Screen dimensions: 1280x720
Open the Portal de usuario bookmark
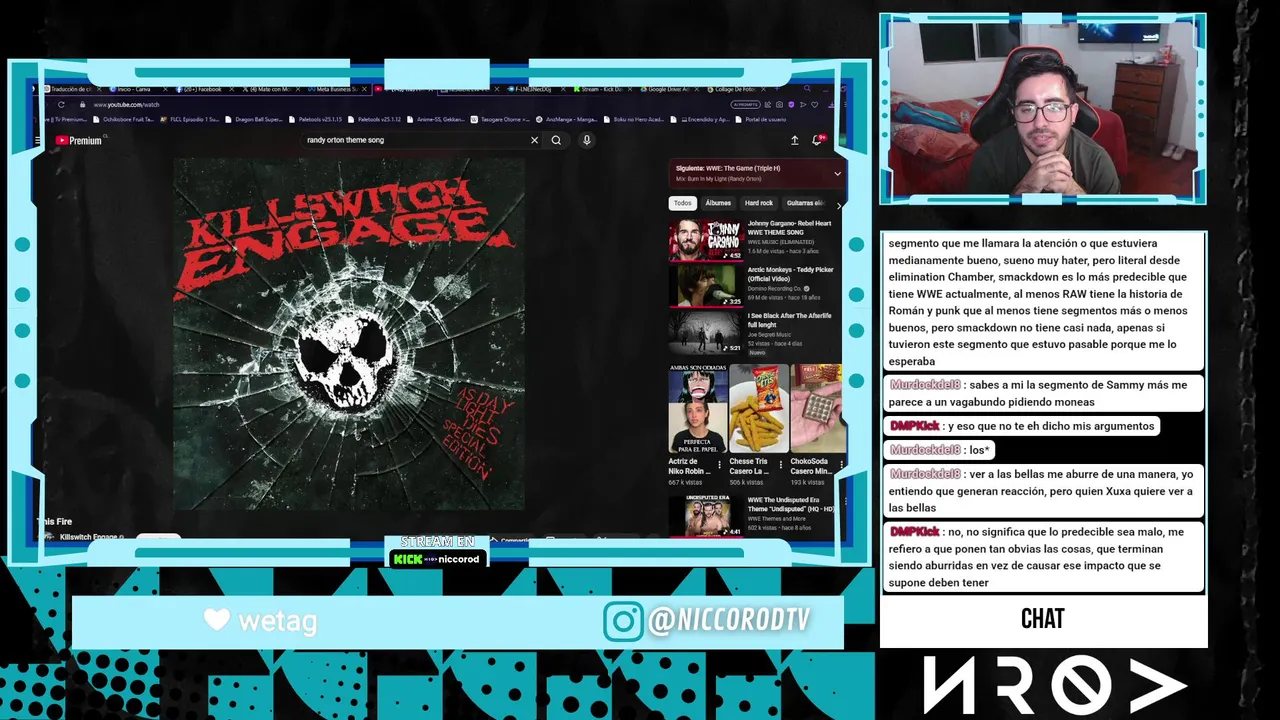tap(761, 119)
